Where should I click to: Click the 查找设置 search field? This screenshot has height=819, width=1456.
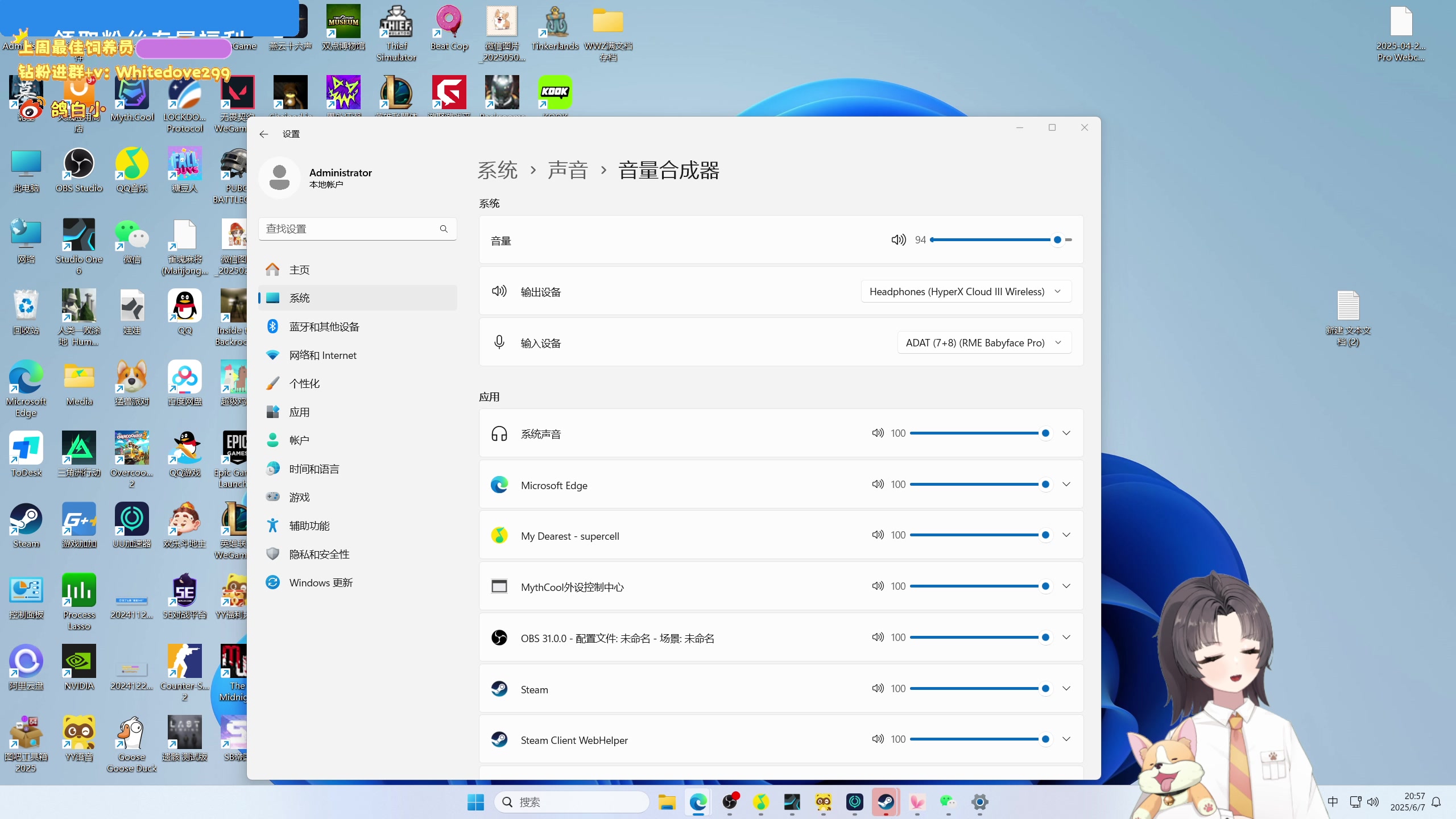pyautogui.click(x=357, y=229)
